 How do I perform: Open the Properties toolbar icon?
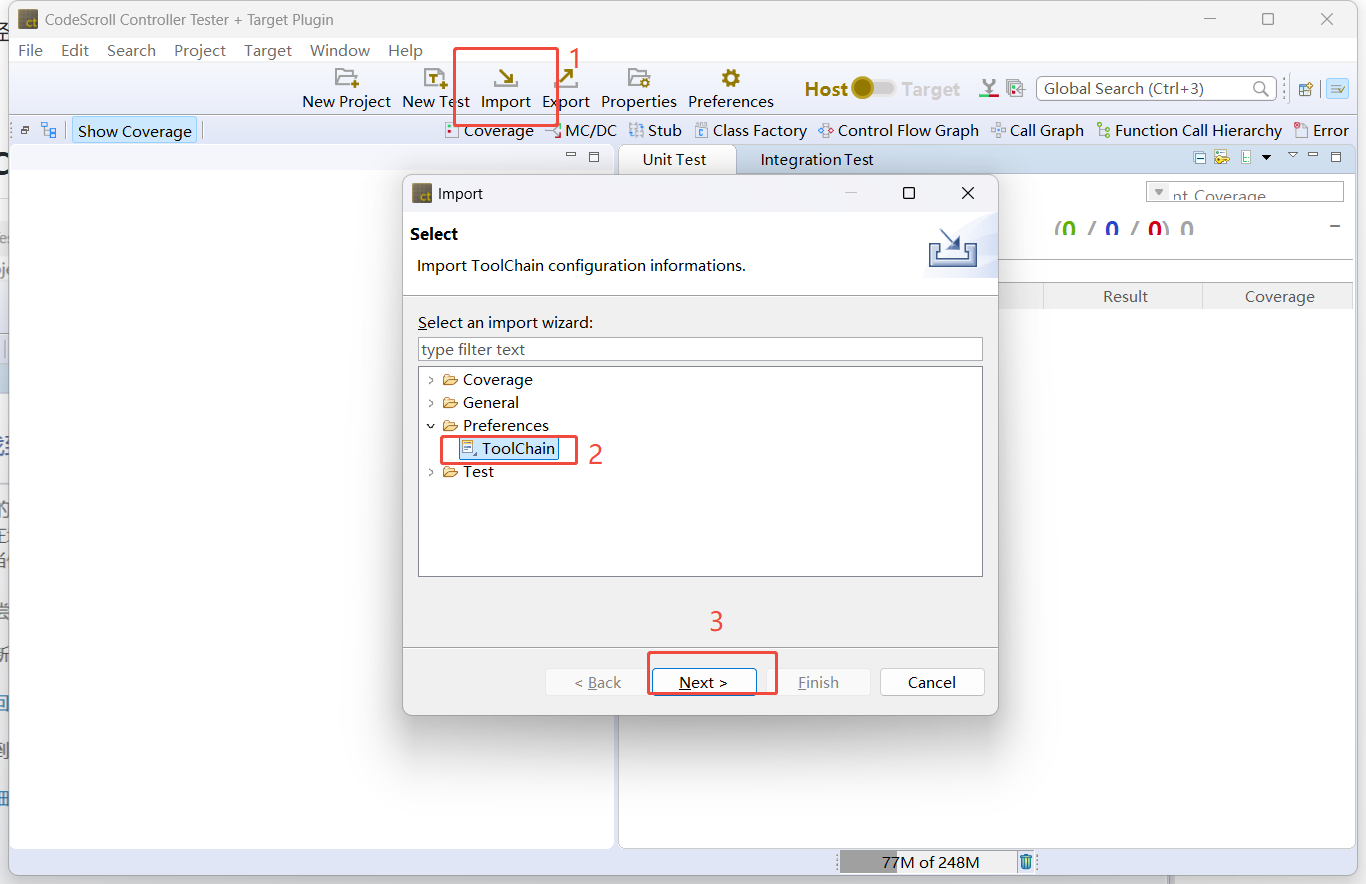tap(638, 79)
